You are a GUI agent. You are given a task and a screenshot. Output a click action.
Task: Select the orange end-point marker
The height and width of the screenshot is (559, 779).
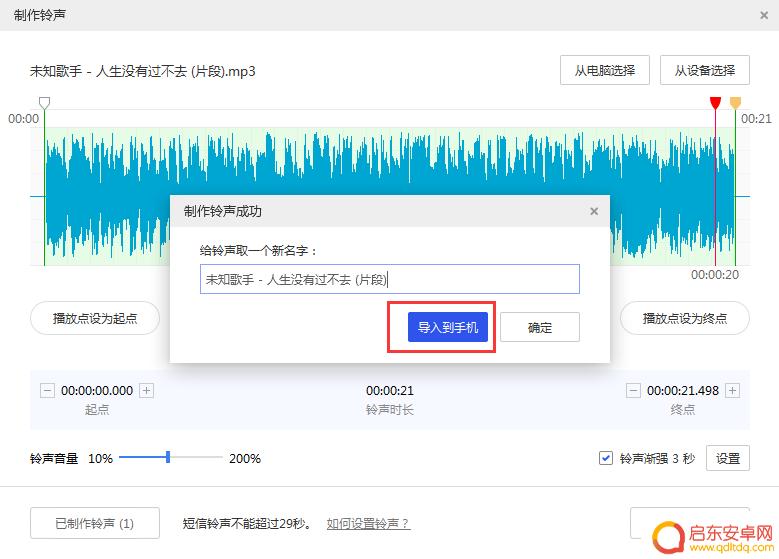[735, 103]
